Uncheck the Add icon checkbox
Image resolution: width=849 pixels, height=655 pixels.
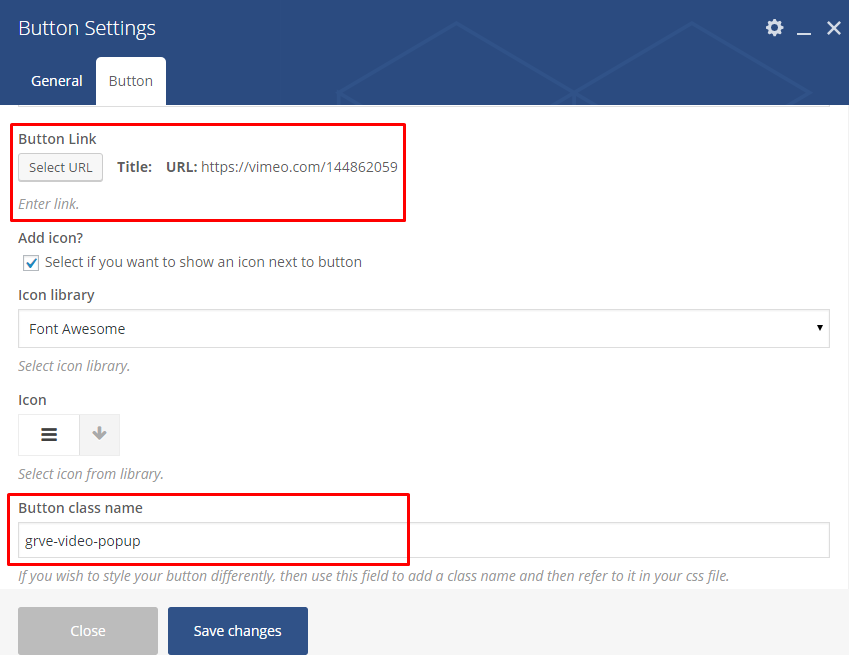(31, 263)
